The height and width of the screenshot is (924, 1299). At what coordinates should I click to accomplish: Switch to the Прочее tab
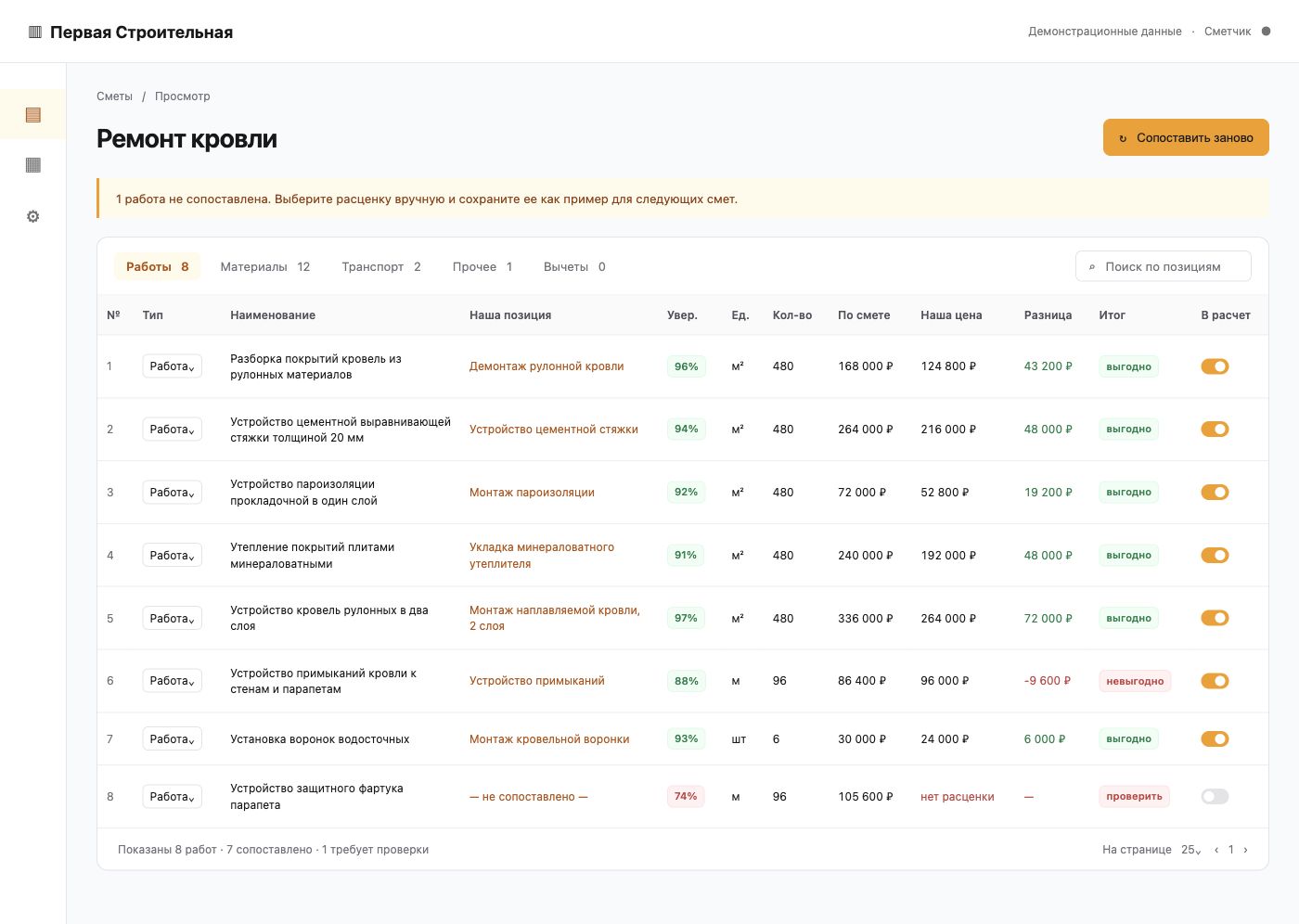482,267
